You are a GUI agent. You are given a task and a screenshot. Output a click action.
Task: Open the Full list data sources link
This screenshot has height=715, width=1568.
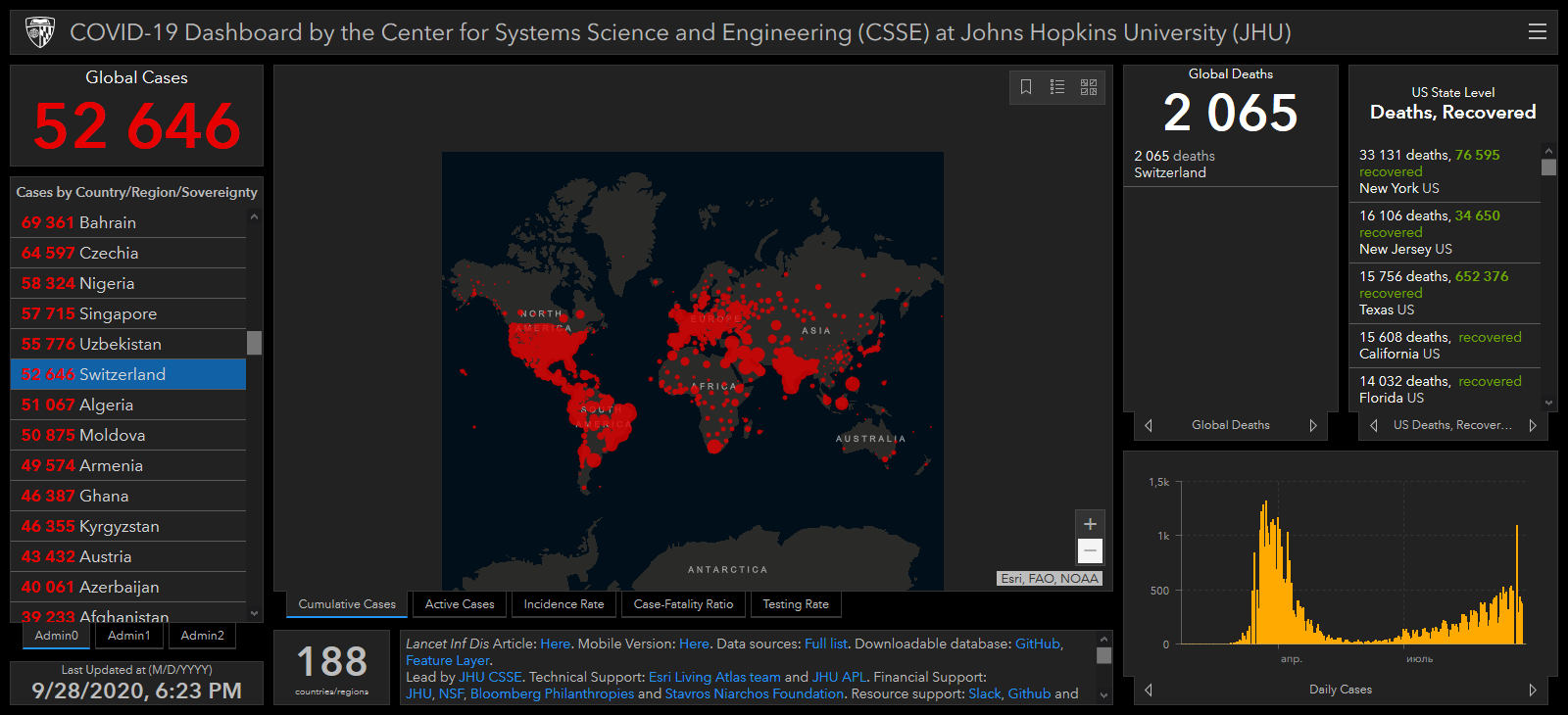coord(826,643)
